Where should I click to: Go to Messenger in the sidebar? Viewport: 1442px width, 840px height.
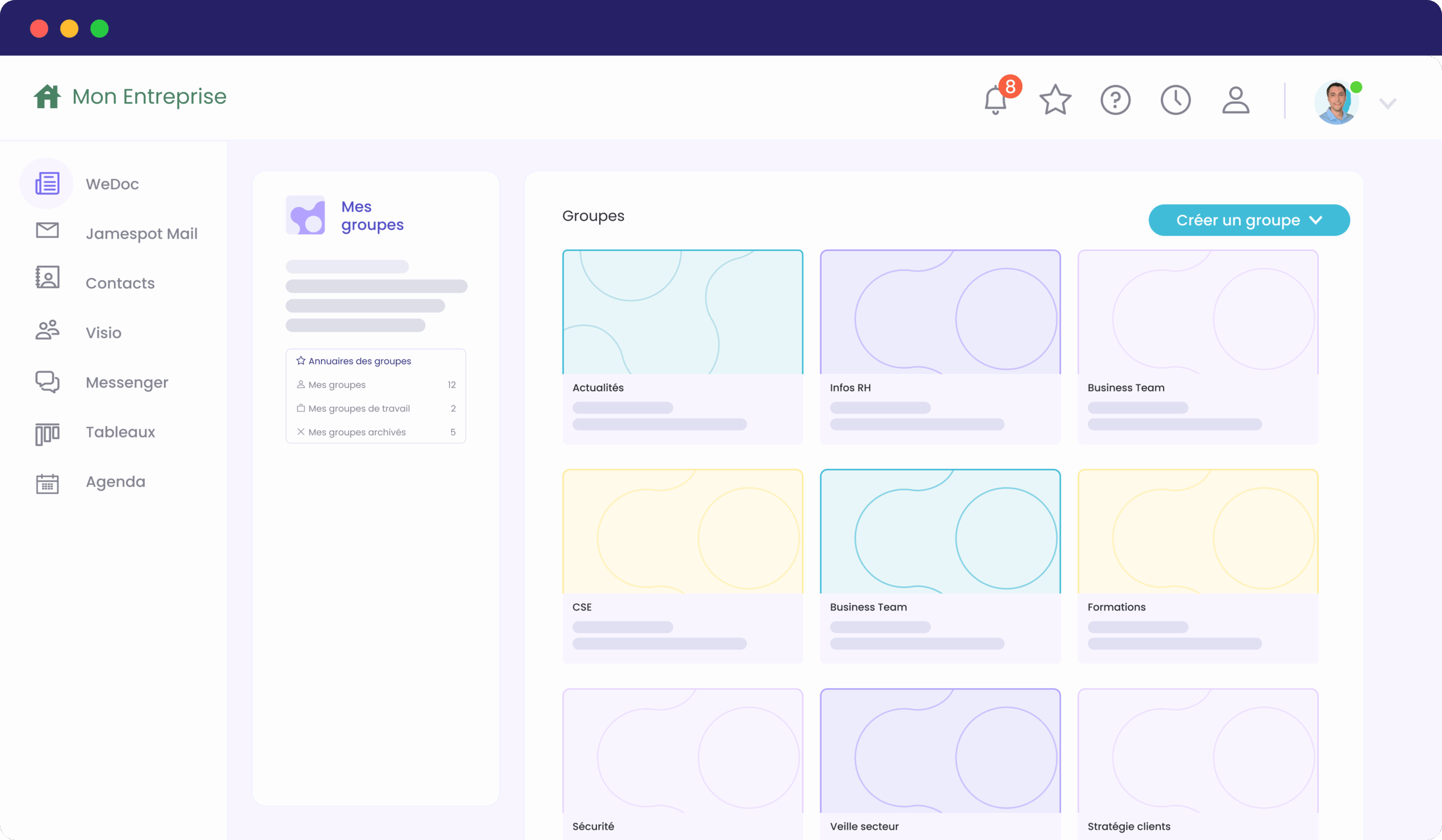click(x=127, y=382)
